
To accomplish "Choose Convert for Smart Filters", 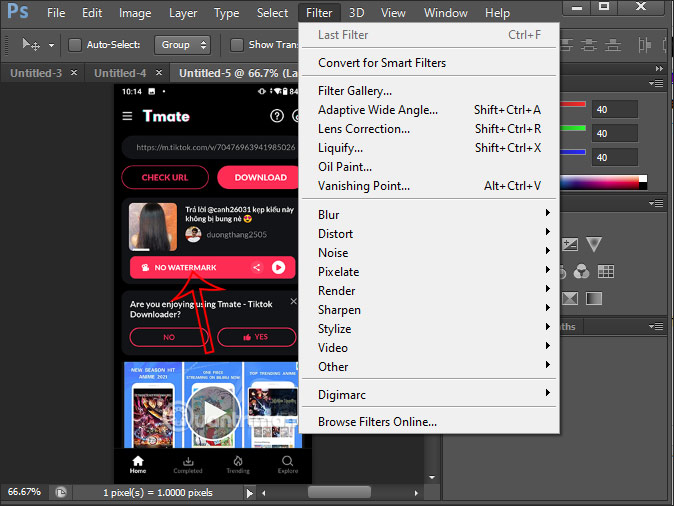I will click(x=429, y=63).
